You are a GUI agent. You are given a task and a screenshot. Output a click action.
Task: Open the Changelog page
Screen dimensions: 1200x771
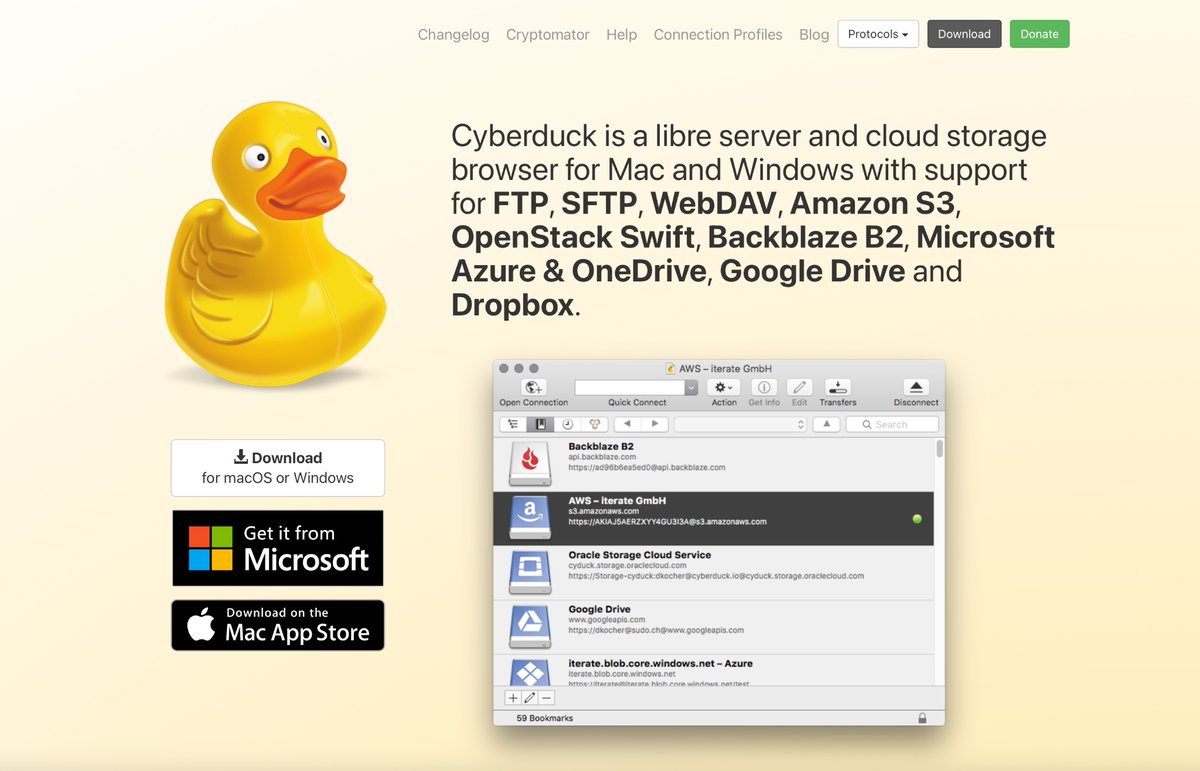453,34
